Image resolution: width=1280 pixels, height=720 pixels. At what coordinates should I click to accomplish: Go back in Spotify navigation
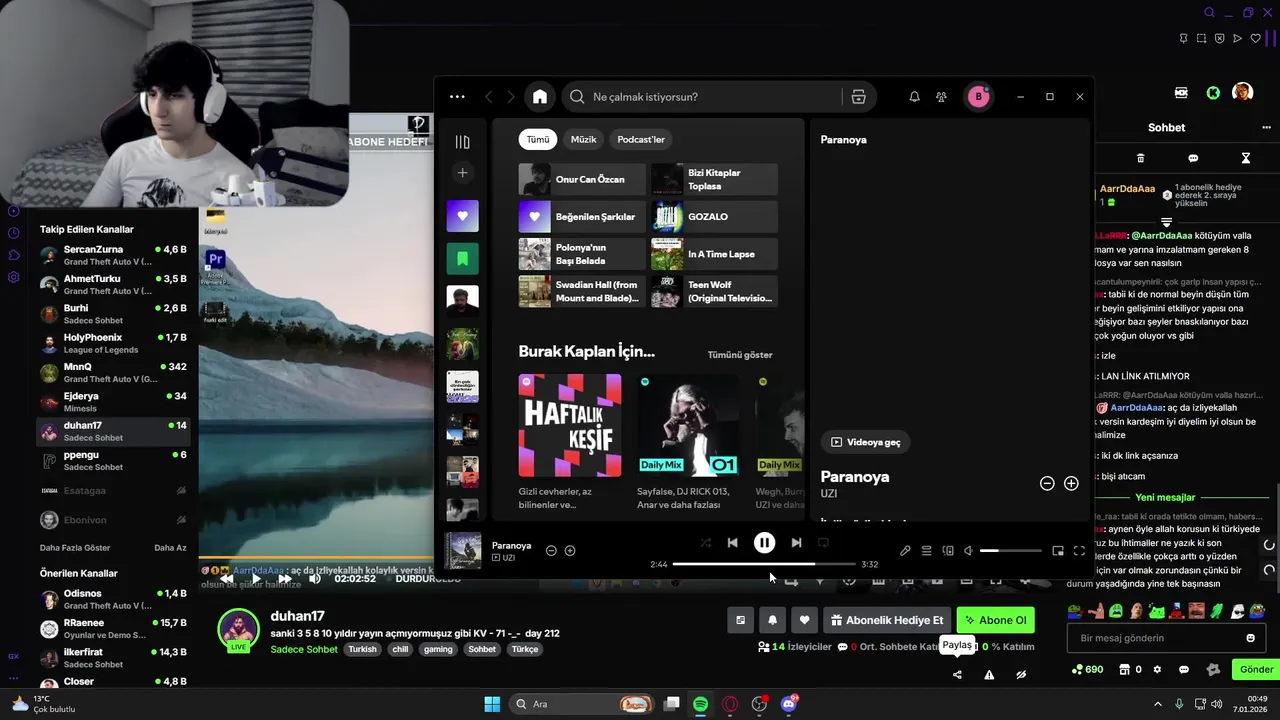(489, 97)
